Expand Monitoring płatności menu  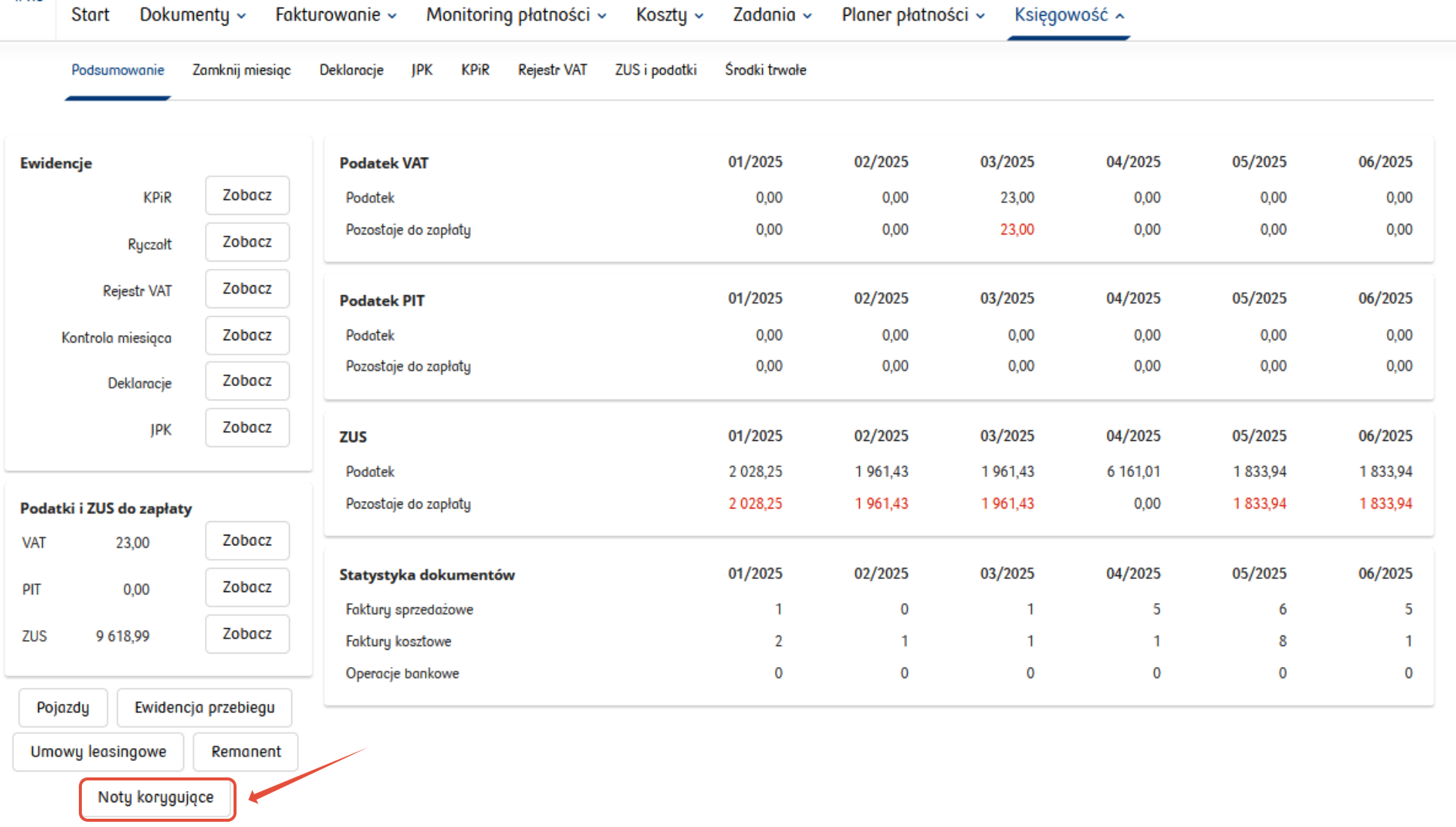pyautogui.click(x=516, y=15)
